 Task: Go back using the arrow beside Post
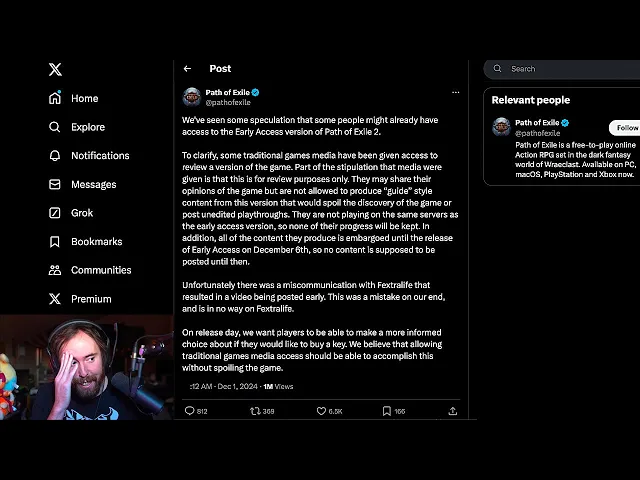click(x=187, y=69)
